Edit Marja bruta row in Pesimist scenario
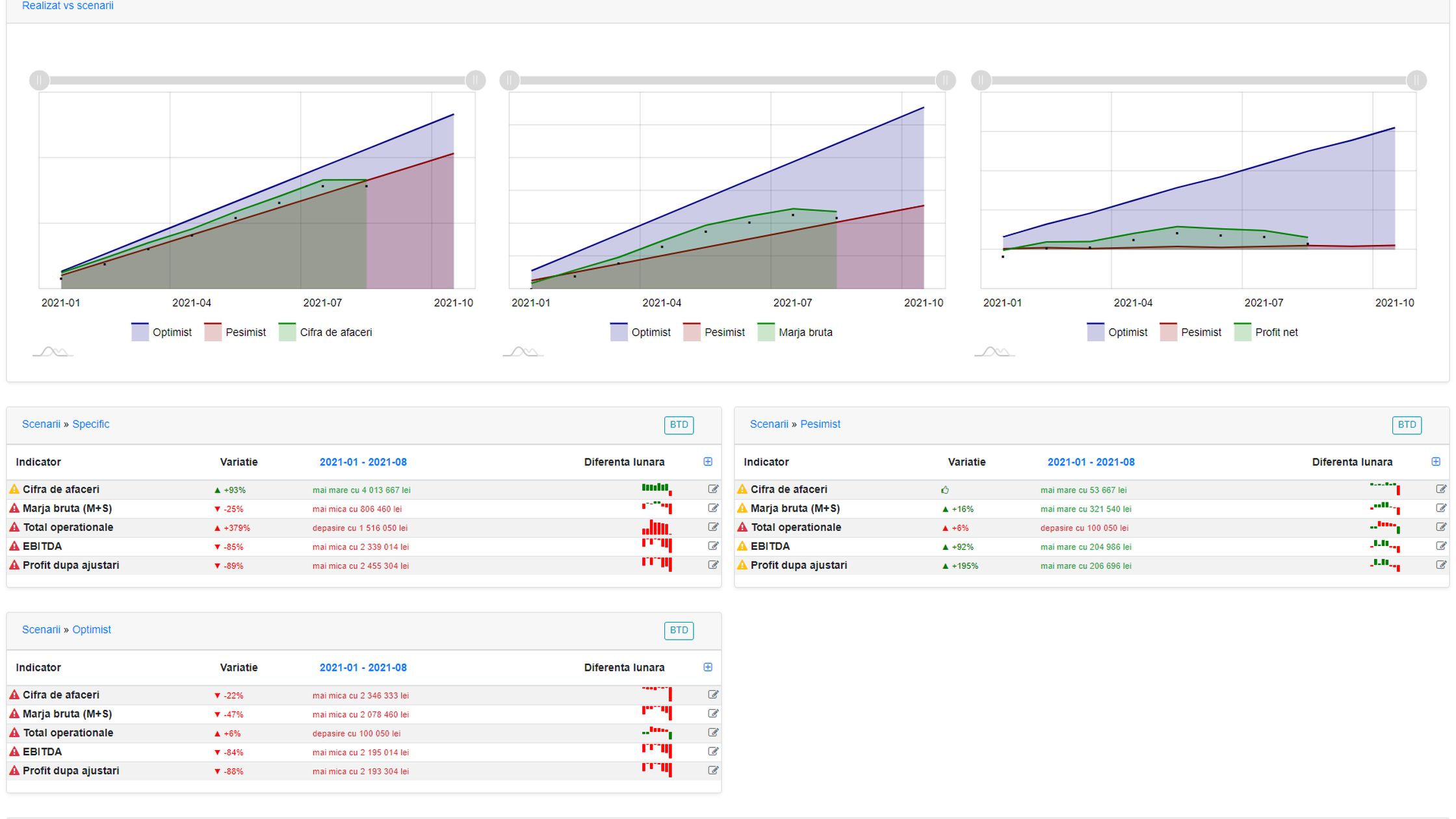The width and height of the screenshot is (1456, 819). coord(1441,508)
